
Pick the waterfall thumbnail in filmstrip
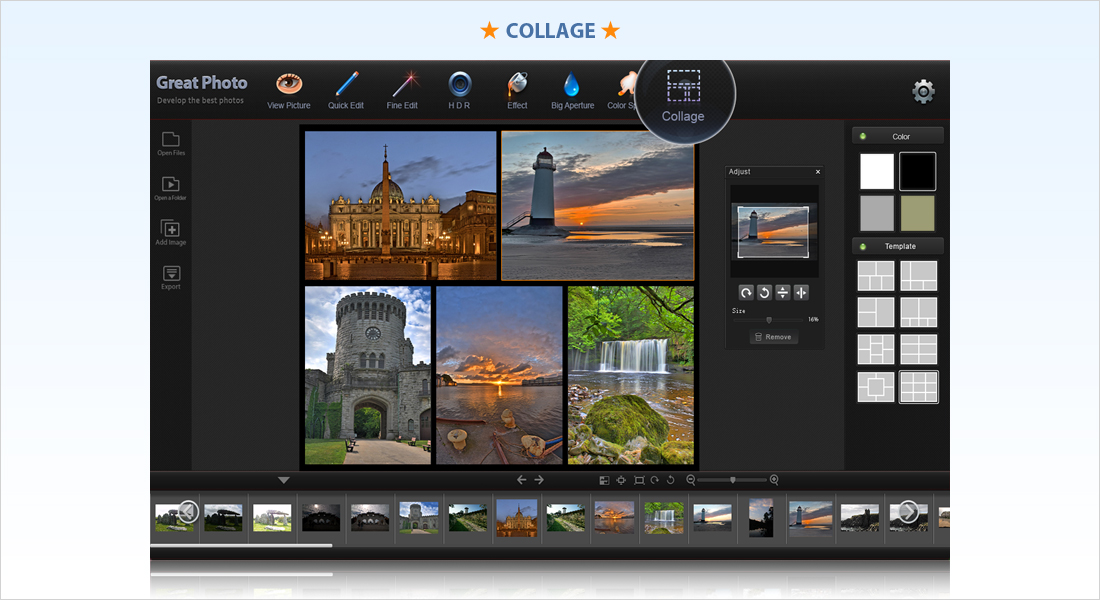coord(664,518)
